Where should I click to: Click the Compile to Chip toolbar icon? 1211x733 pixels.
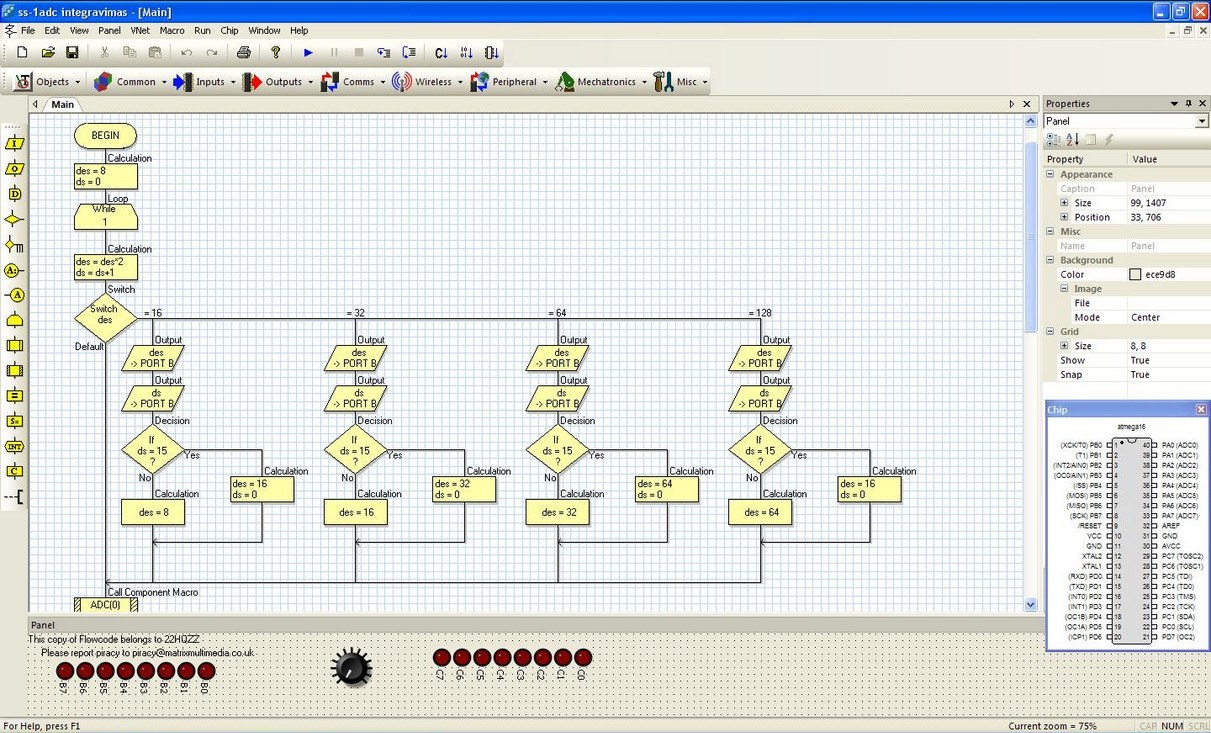pos(491,52)
